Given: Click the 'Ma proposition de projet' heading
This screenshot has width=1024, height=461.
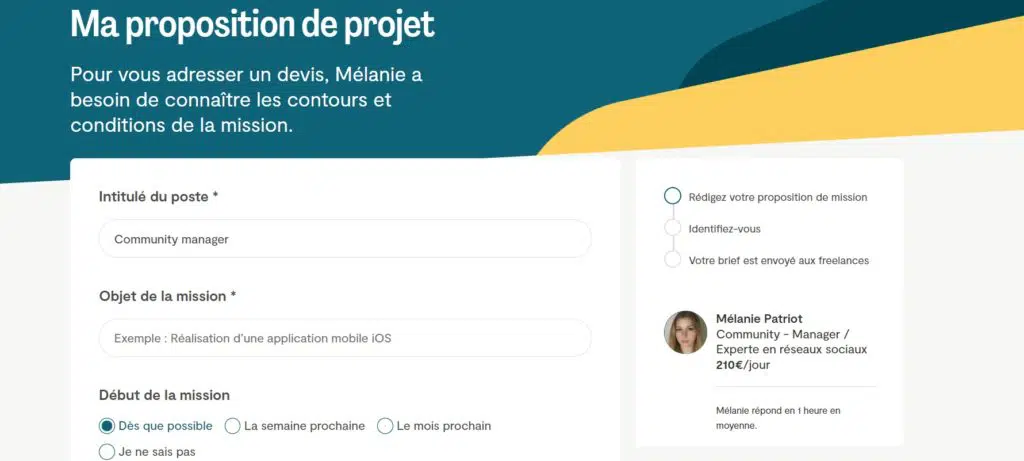Looking at the screenshot, I should point(252,24).
